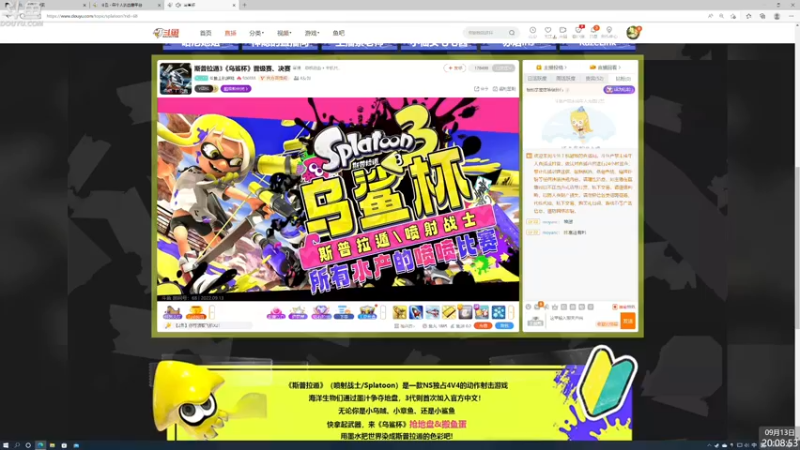The image size is (800, 450).
Task: Open 鱼吧 in the top navigation
Action: click(338, 33)
